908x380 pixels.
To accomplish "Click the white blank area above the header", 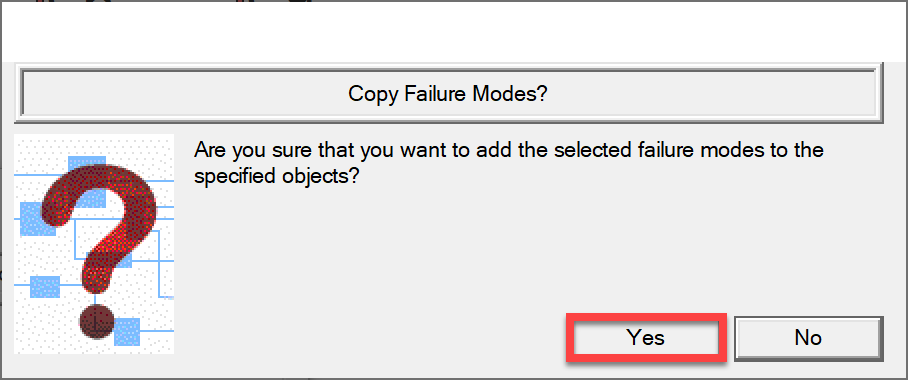I will pyautogui.click(x=453, y=32).
